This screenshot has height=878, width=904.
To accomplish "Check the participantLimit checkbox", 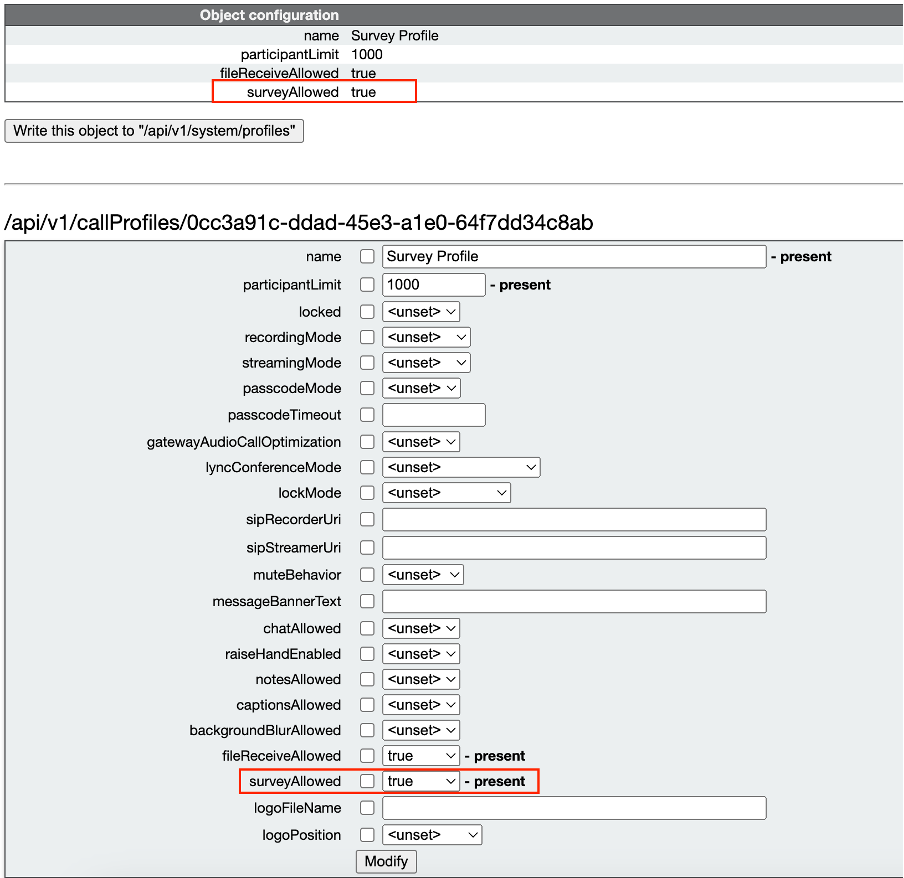I will coord(367,284).
